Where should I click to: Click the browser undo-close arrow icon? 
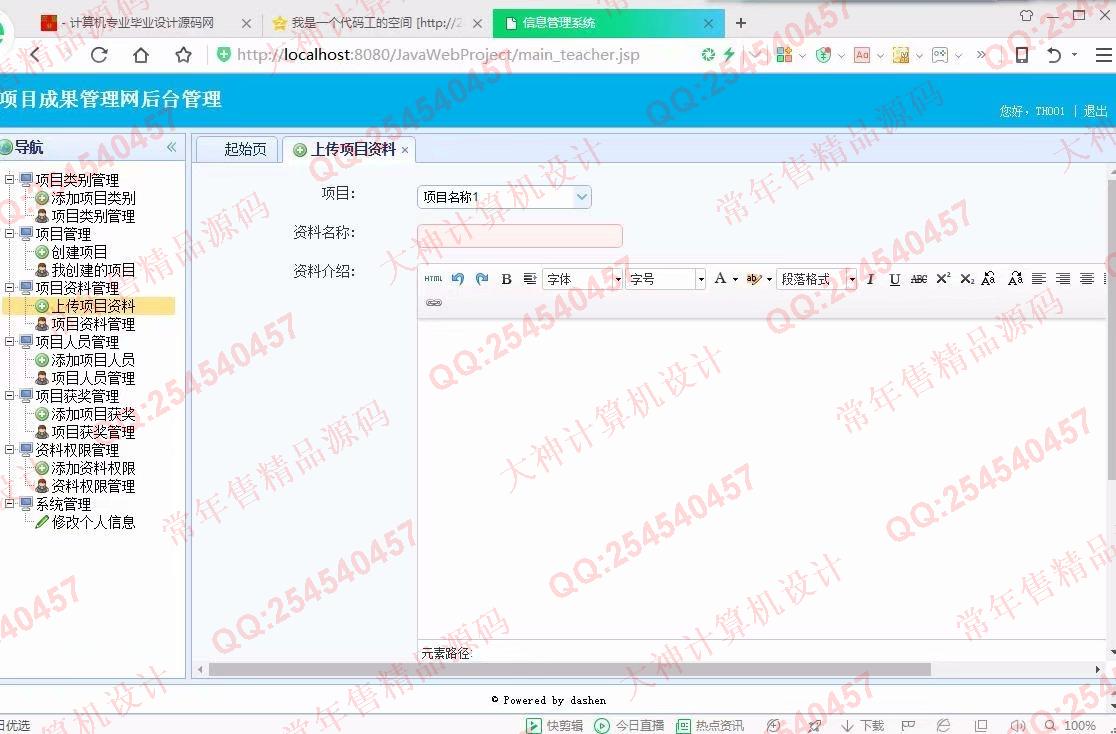(x=1054, y=55)
